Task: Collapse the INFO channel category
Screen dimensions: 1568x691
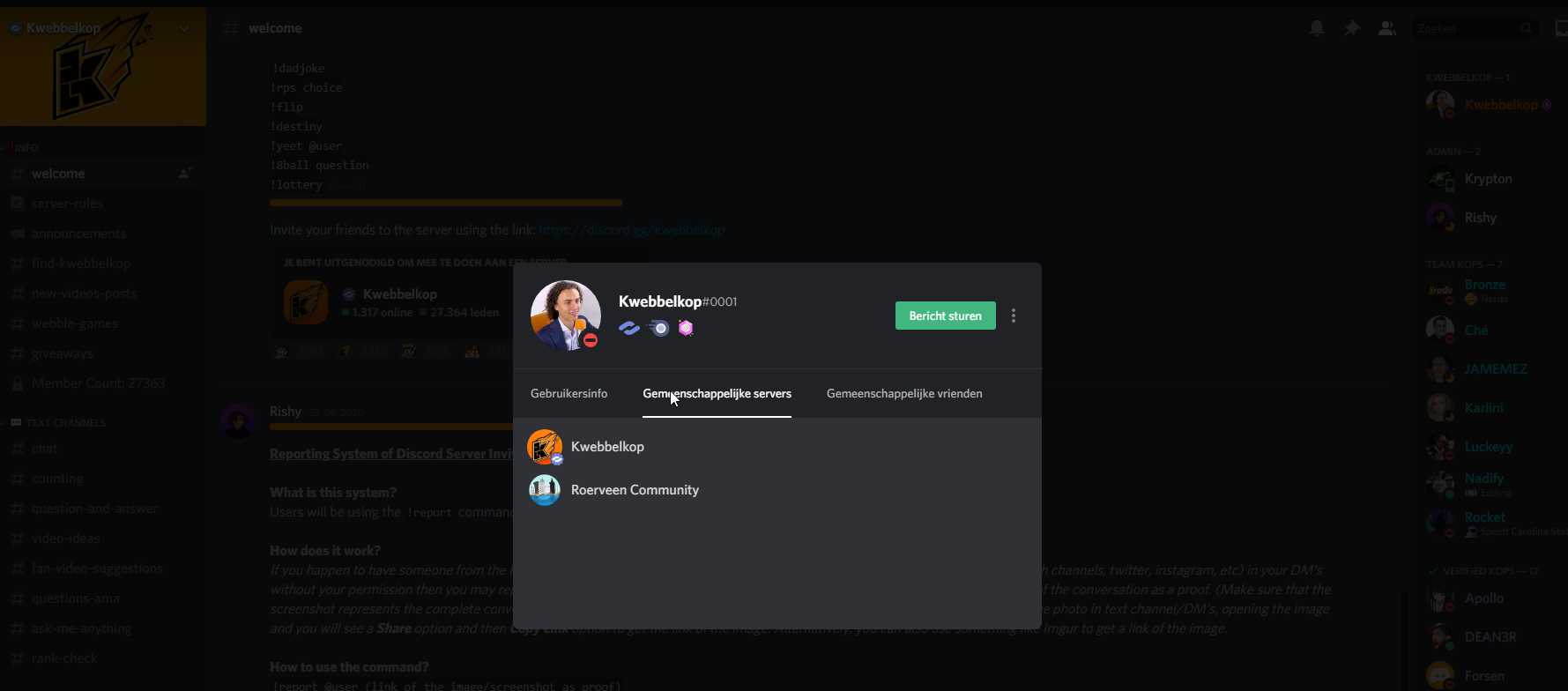Action: coord(26,148)
